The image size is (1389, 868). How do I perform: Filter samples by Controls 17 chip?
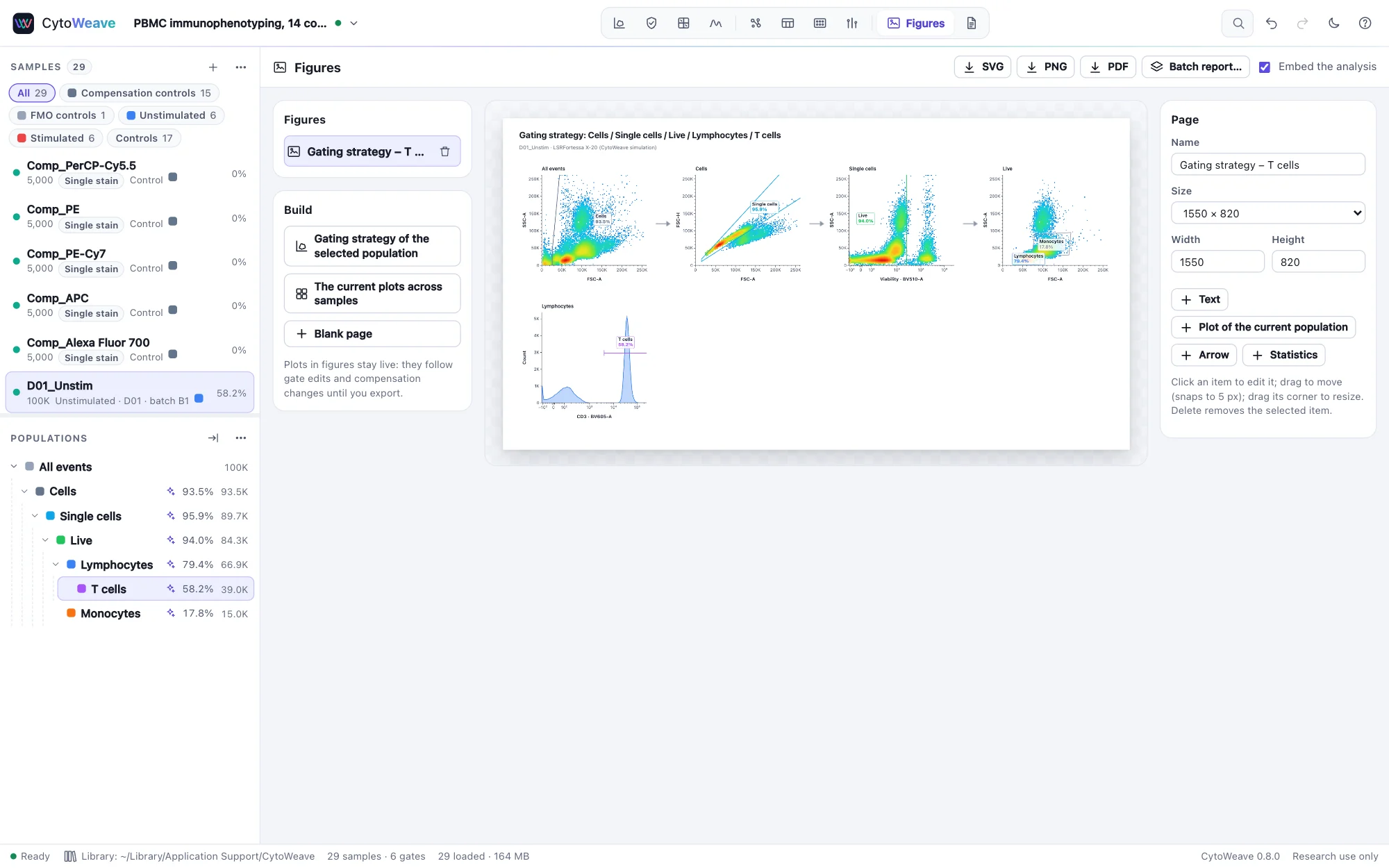[144, 138]
